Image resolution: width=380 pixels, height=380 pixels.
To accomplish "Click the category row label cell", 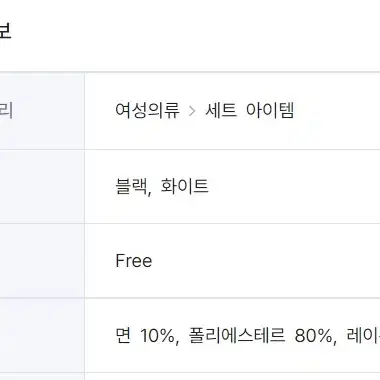I will 42,111.
